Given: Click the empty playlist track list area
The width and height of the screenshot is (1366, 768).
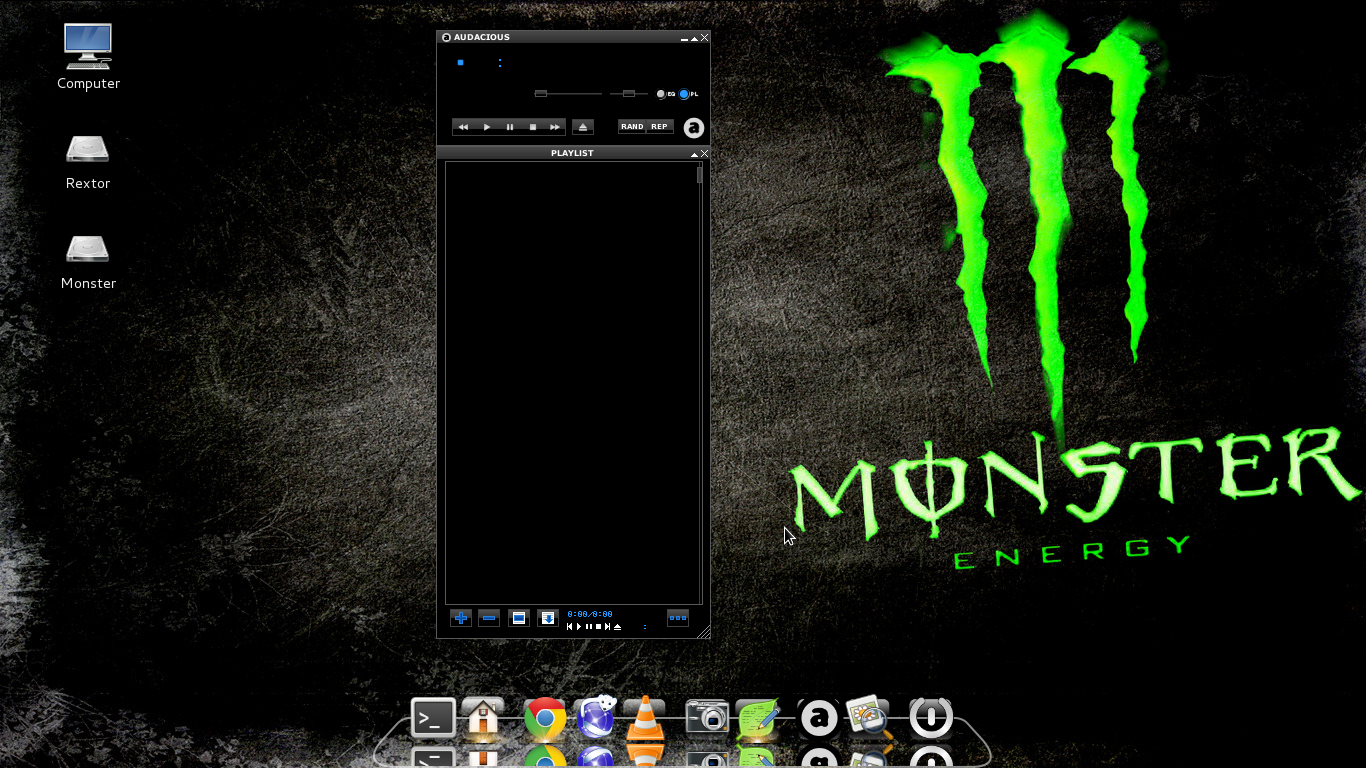Looking at the screenshot, I should [x=571, y=384].
